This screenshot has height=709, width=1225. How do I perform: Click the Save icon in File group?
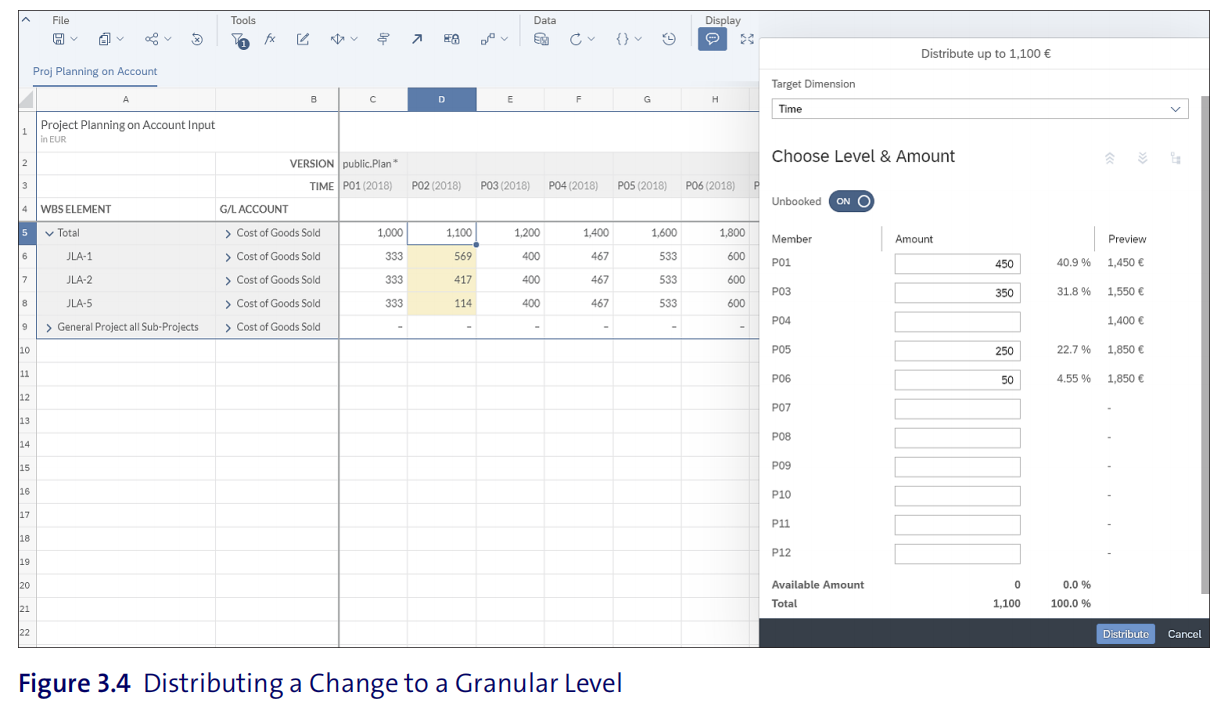59,40
